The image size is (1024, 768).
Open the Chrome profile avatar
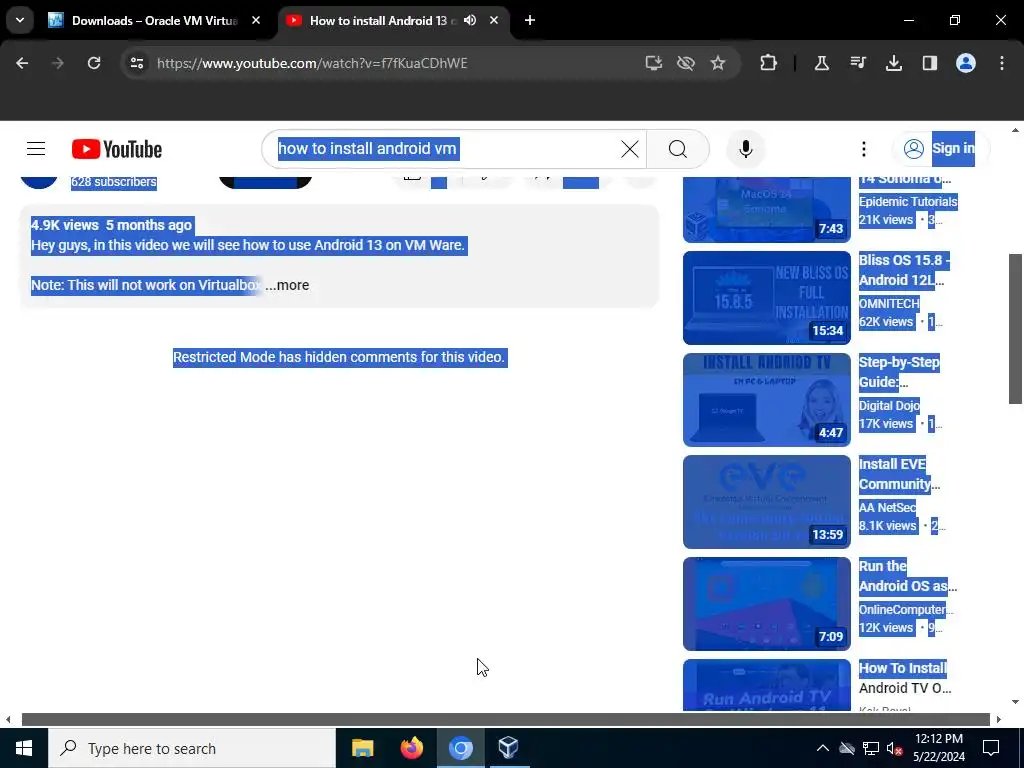pyautogui.click(x=966, y=63)
